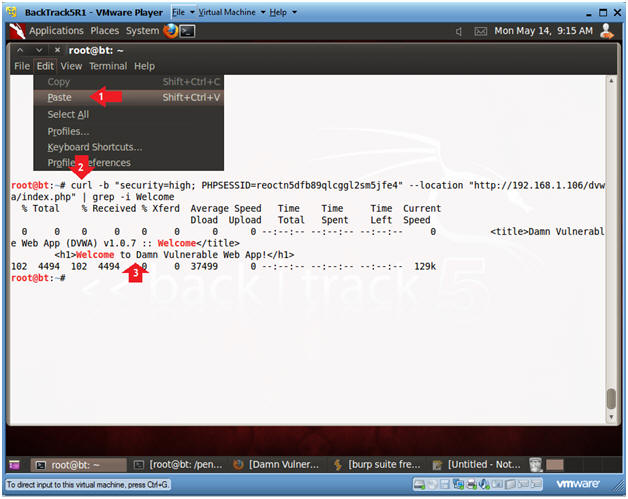
Task: Open Keyboard Shortcuts... menu entry
Action: [129, 147]
